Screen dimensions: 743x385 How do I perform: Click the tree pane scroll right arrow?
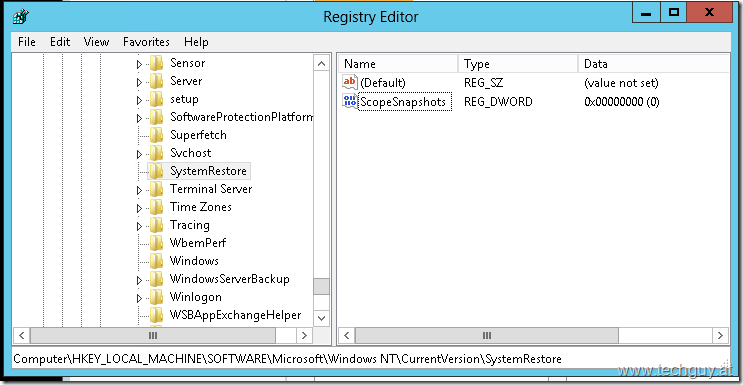304,335
